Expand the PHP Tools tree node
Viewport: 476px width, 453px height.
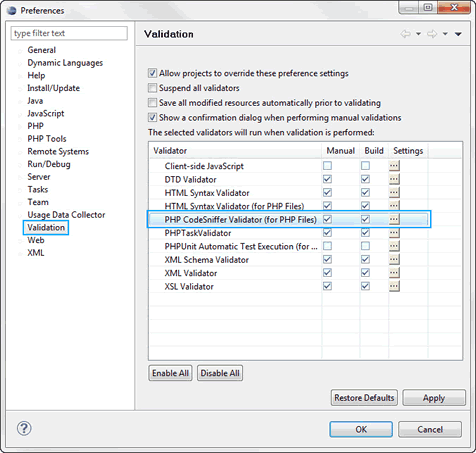tap(20, 139)
